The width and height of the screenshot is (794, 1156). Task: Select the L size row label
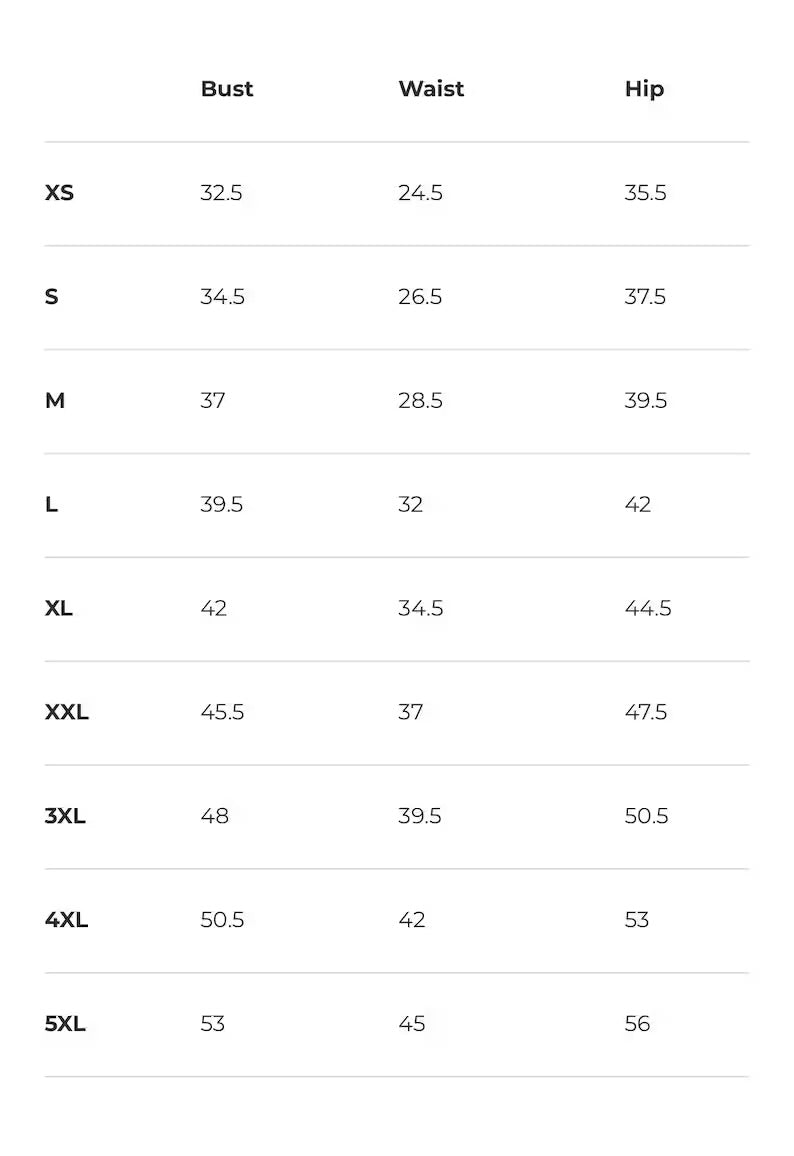pos(52,505)
